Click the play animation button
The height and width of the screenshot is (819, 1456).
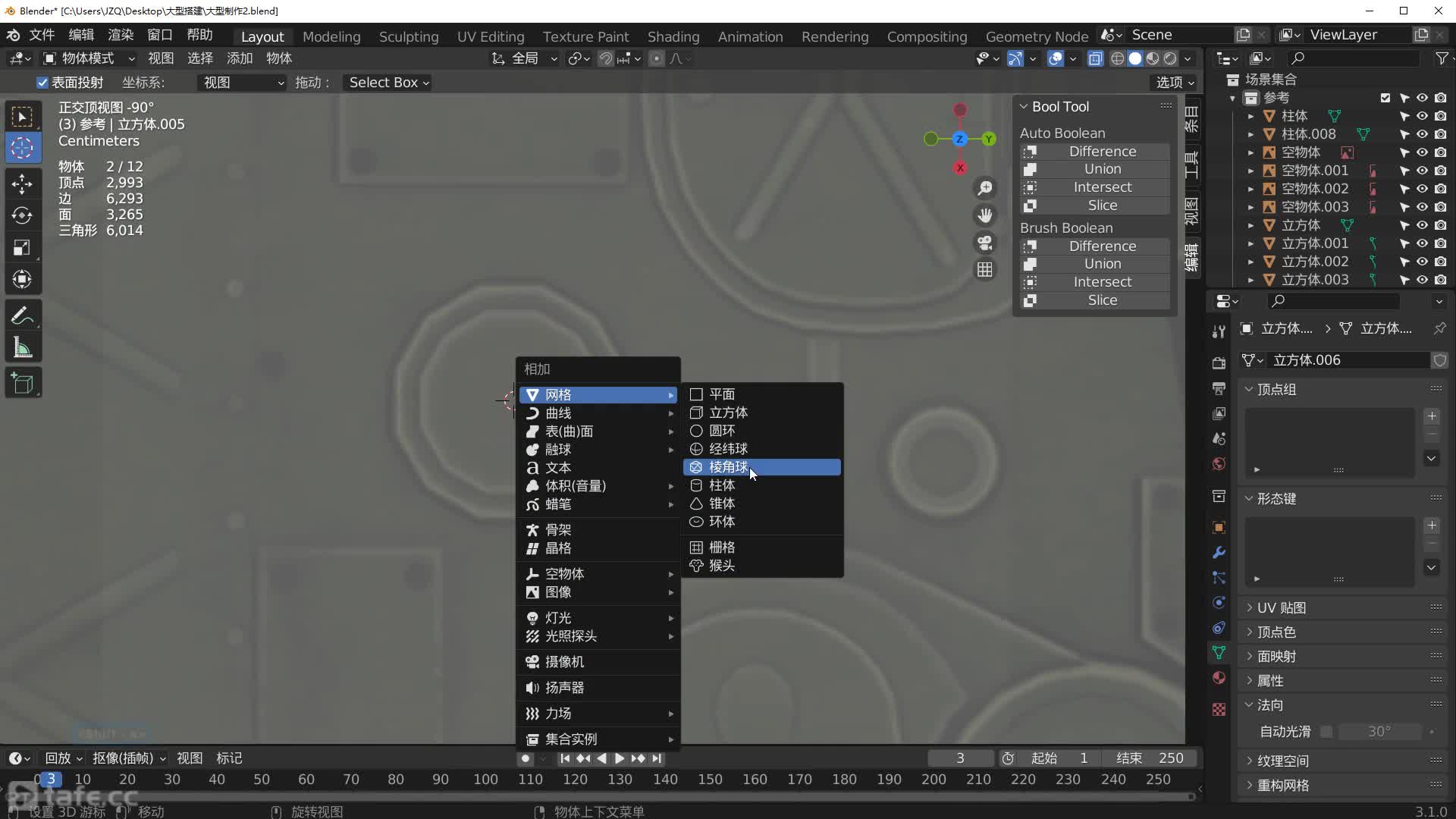tap(620, 758)
